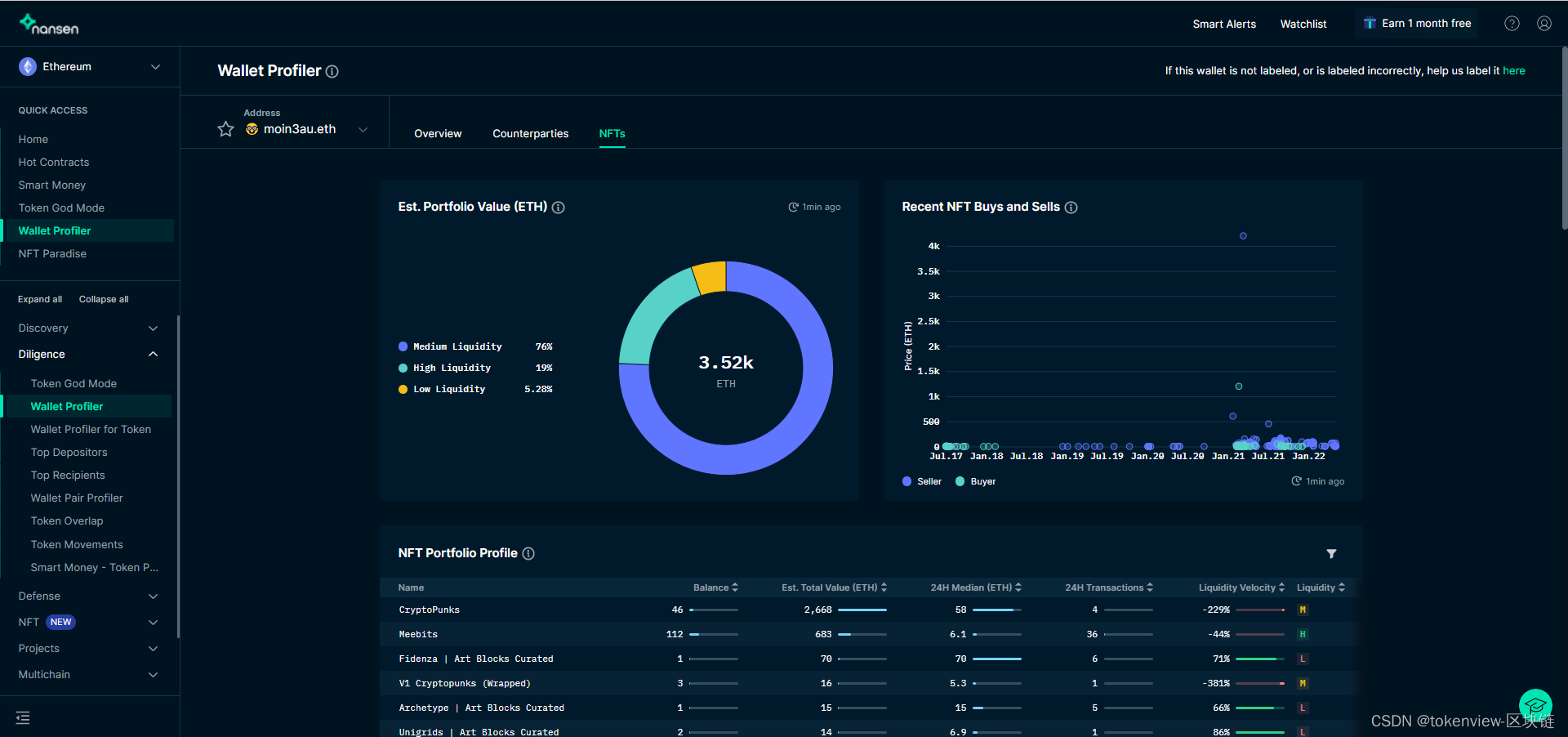The image size is (1568, 737).
Task: Expand the NFT sidebar section
Action: pos(88,623)
